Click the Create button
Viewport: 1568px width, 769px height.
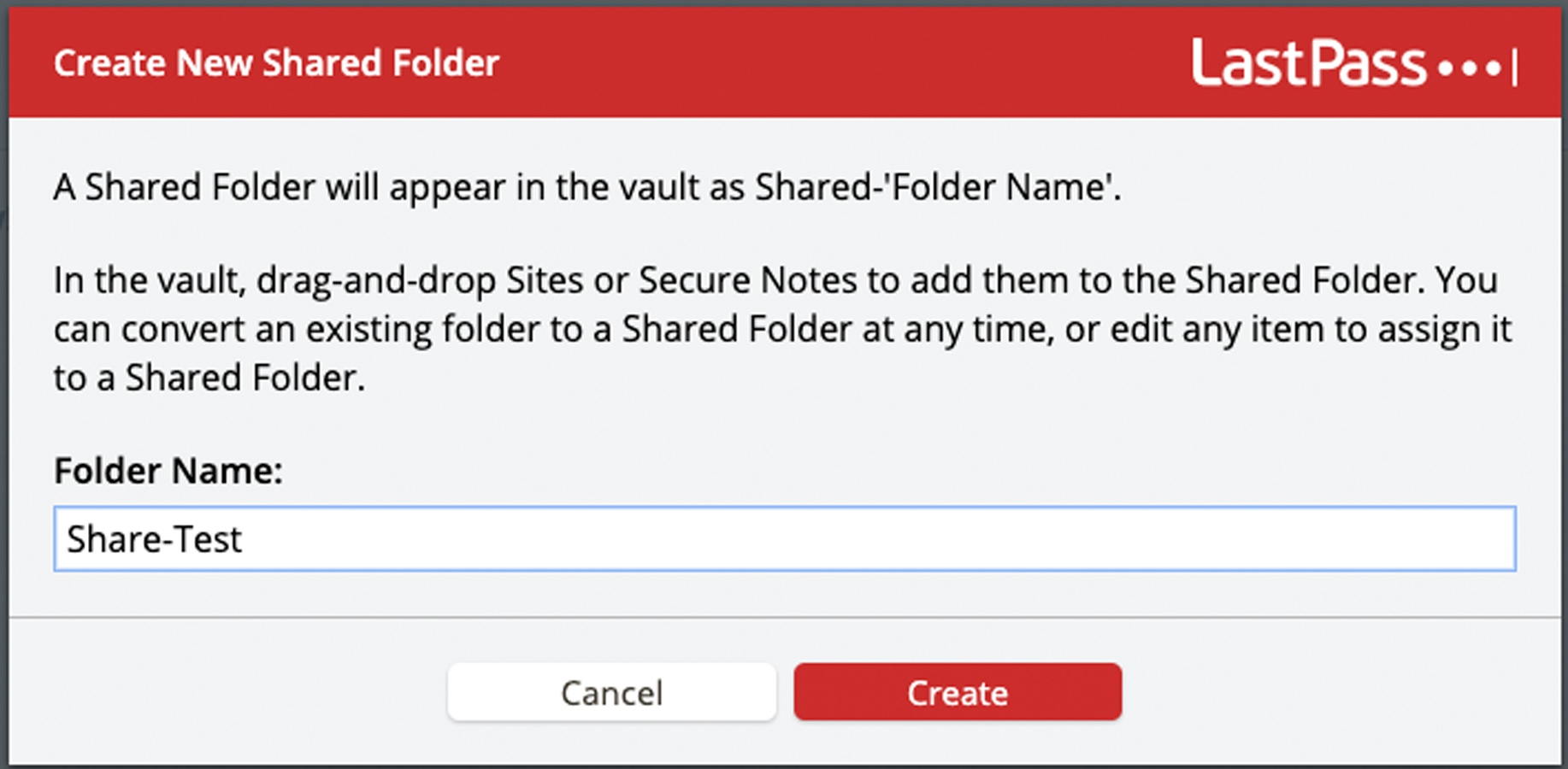(958, 692)
